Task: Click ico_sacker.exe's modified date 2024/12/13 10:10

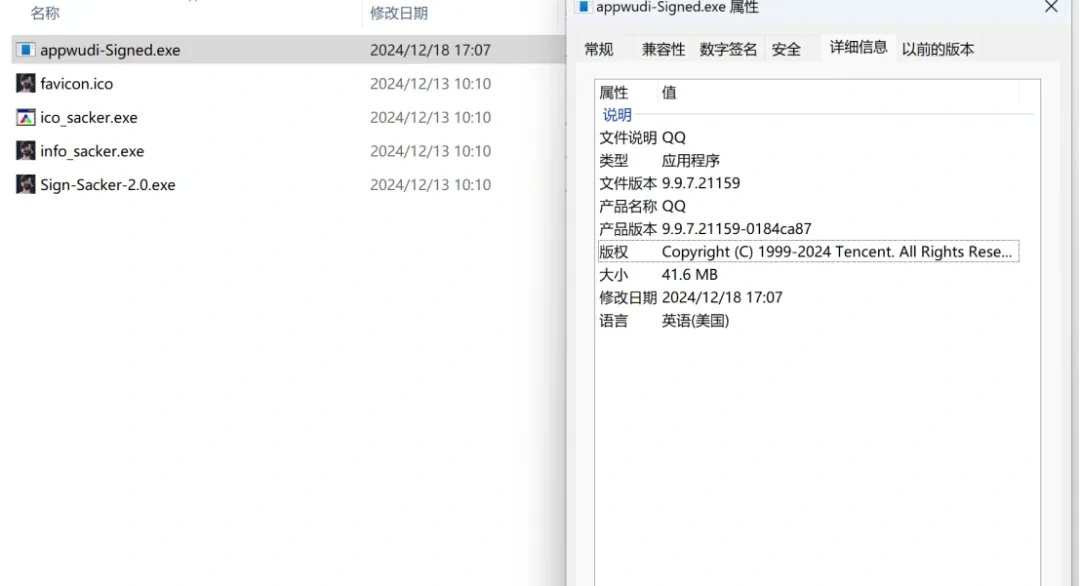Action: pyautogui.click(x=430, y=118)
